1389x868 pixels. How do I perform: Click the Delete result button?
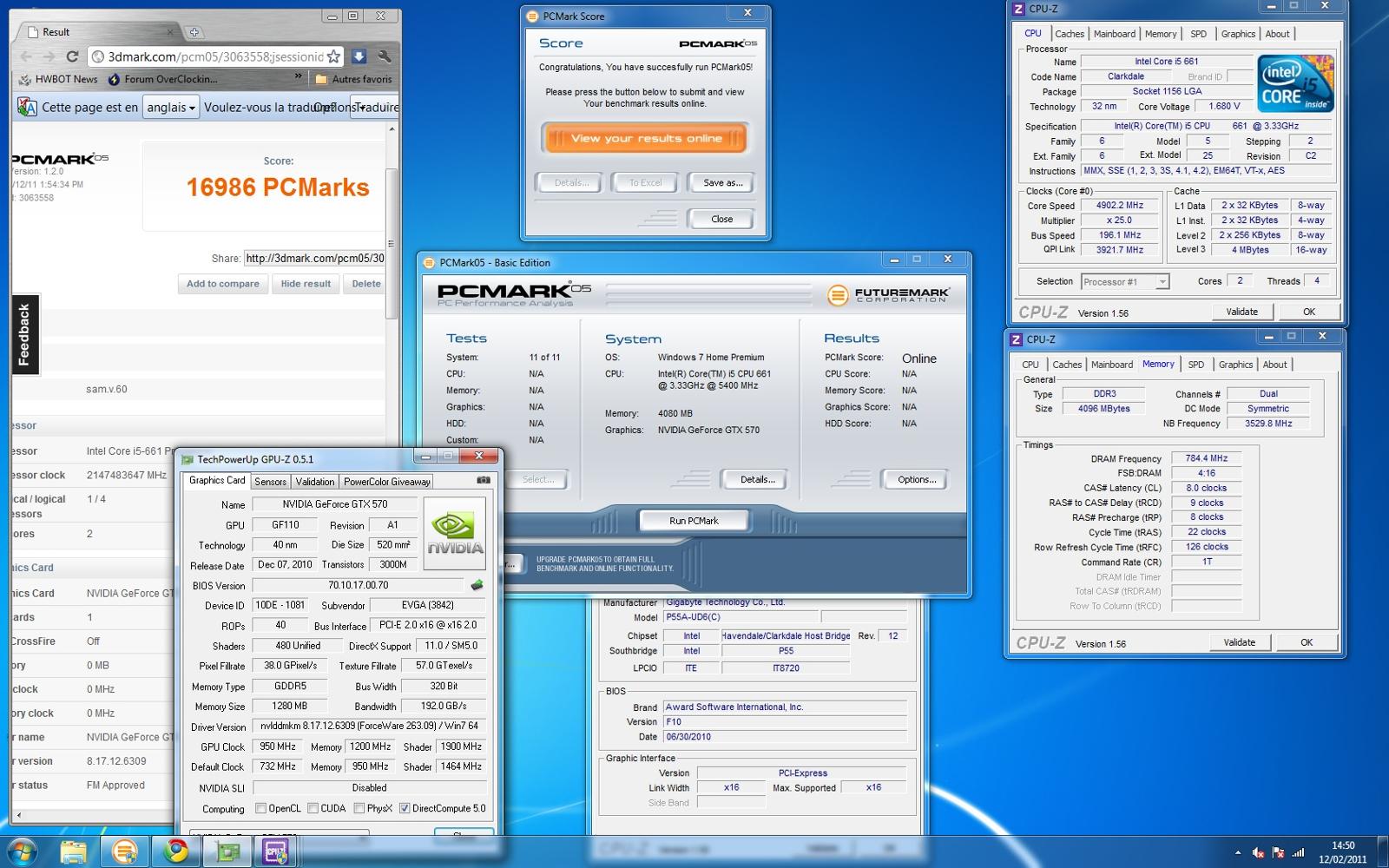tap(365, 284)
